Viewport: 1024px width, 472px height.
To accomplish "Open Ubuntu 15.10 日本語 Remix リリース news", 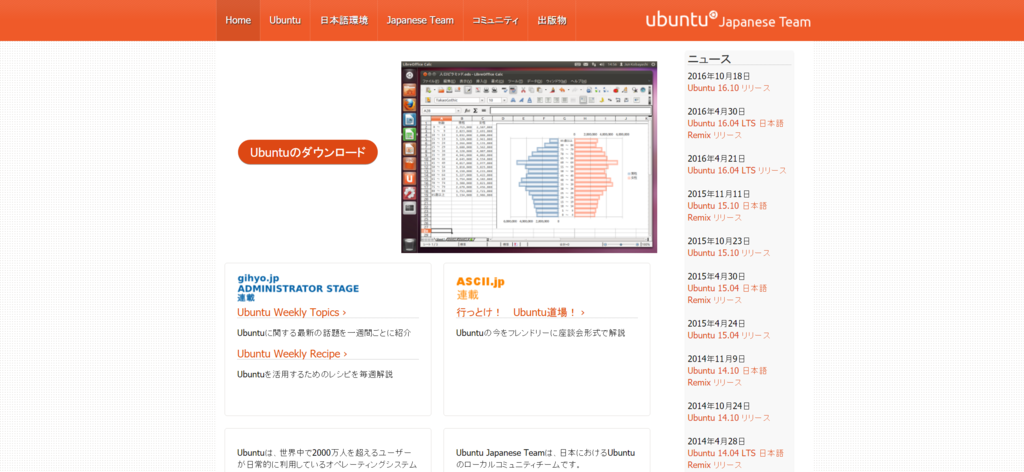I will pos(727,212).
